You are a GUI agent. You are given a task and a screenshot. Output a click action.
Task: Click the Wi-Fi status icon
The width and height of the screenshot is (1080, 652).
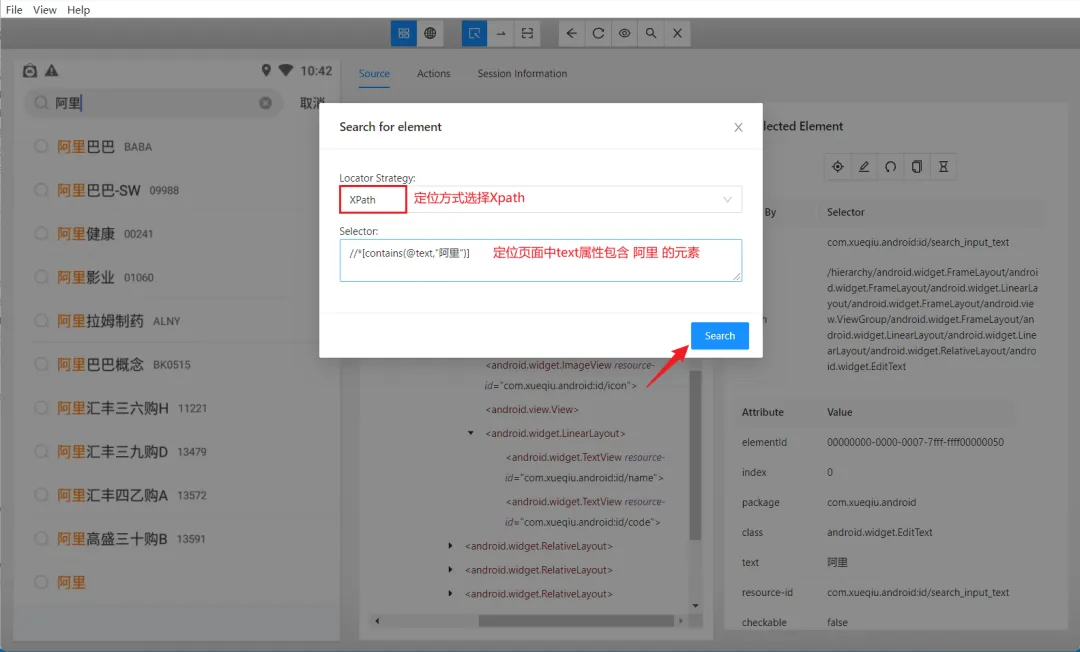[x=286, y=70]
